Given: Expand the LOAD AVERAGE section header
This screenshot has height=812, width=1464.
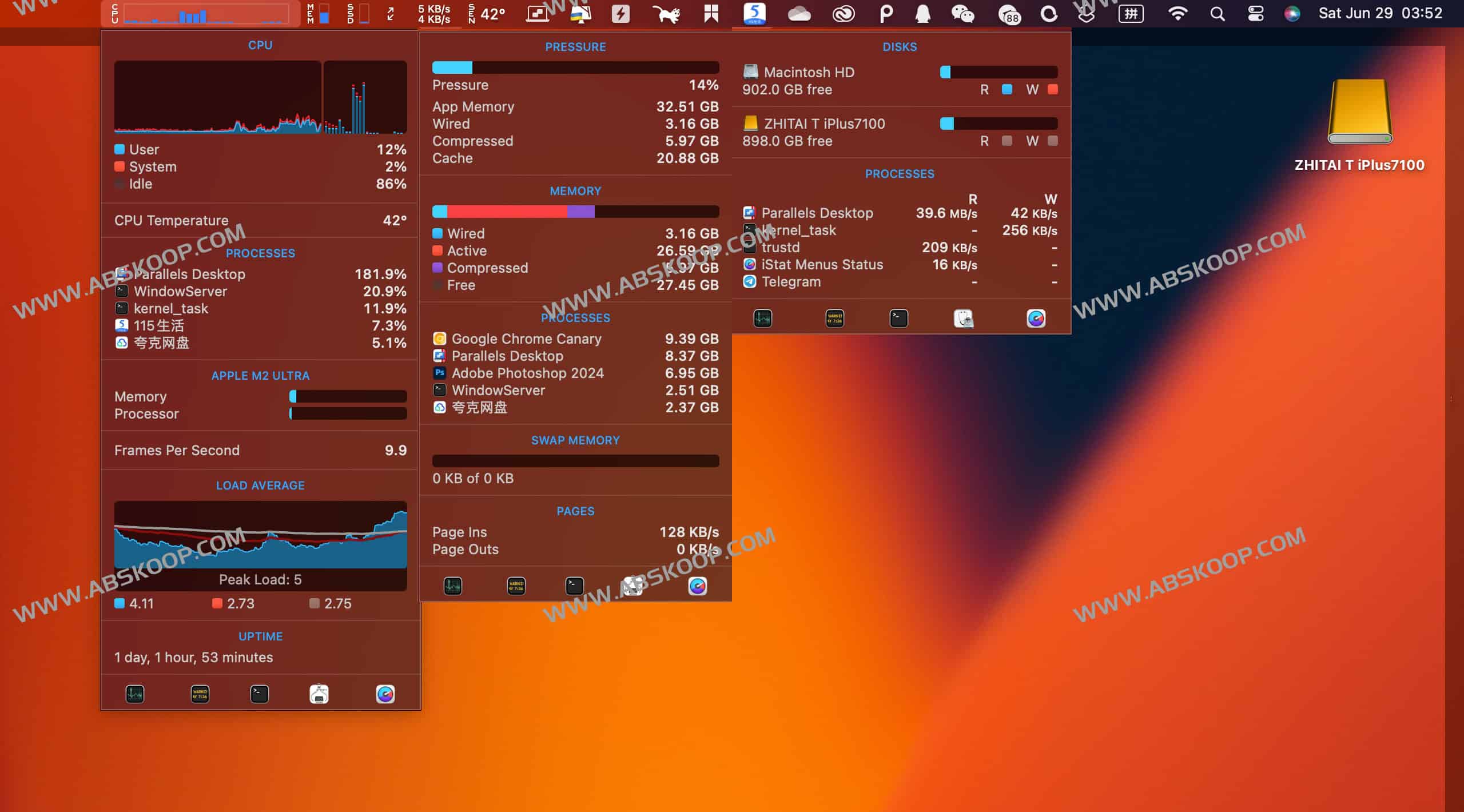Looking at the screenshot, I should click(x=260, y=485).
